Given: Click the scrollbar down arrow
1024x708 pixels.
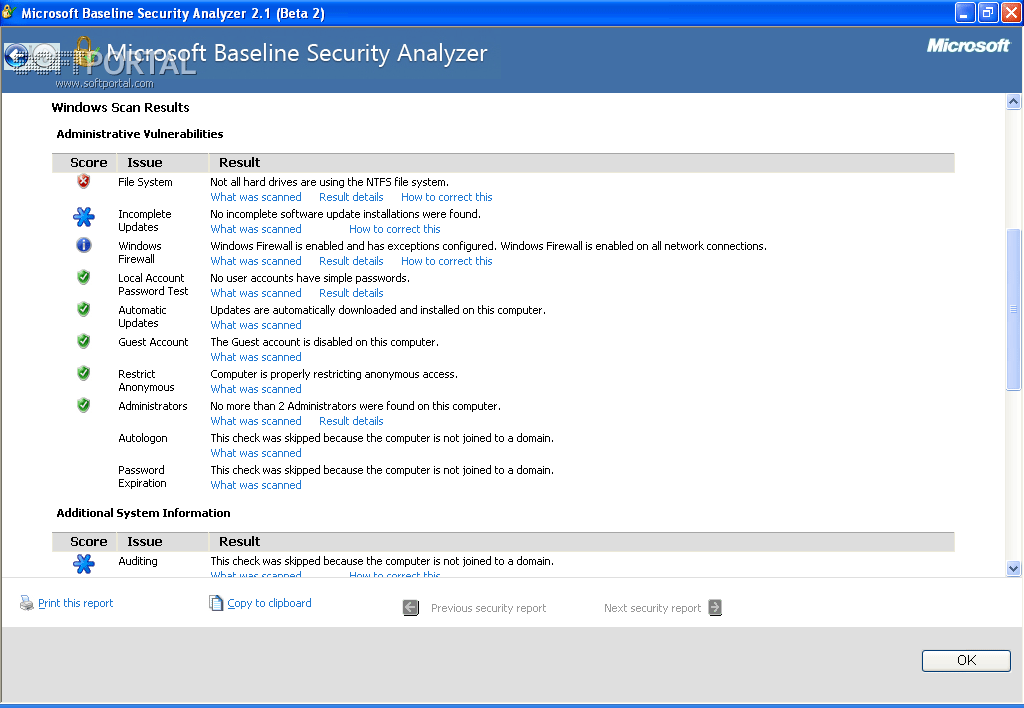Looking at the screenshot, I should tap(1013, 568).
